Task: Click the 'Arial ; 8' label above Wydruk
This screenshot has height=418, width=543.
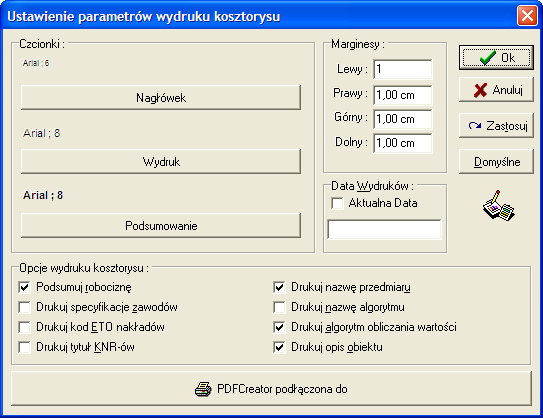Action: tap(42, 133)
